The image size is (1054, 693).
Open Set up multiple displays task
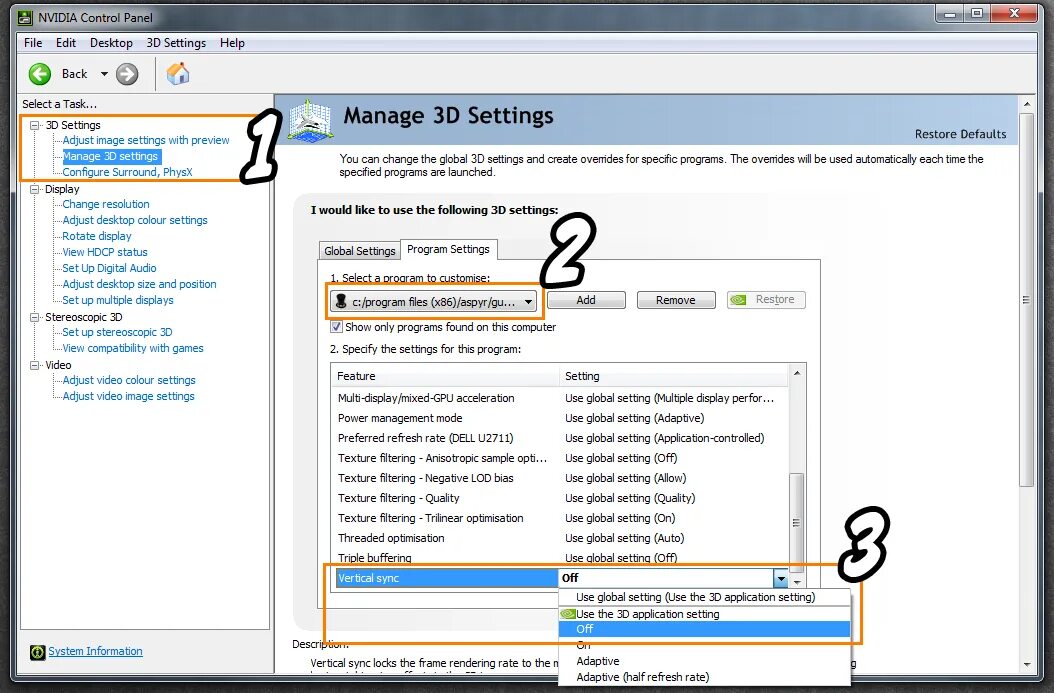click(x=118, y=300)
